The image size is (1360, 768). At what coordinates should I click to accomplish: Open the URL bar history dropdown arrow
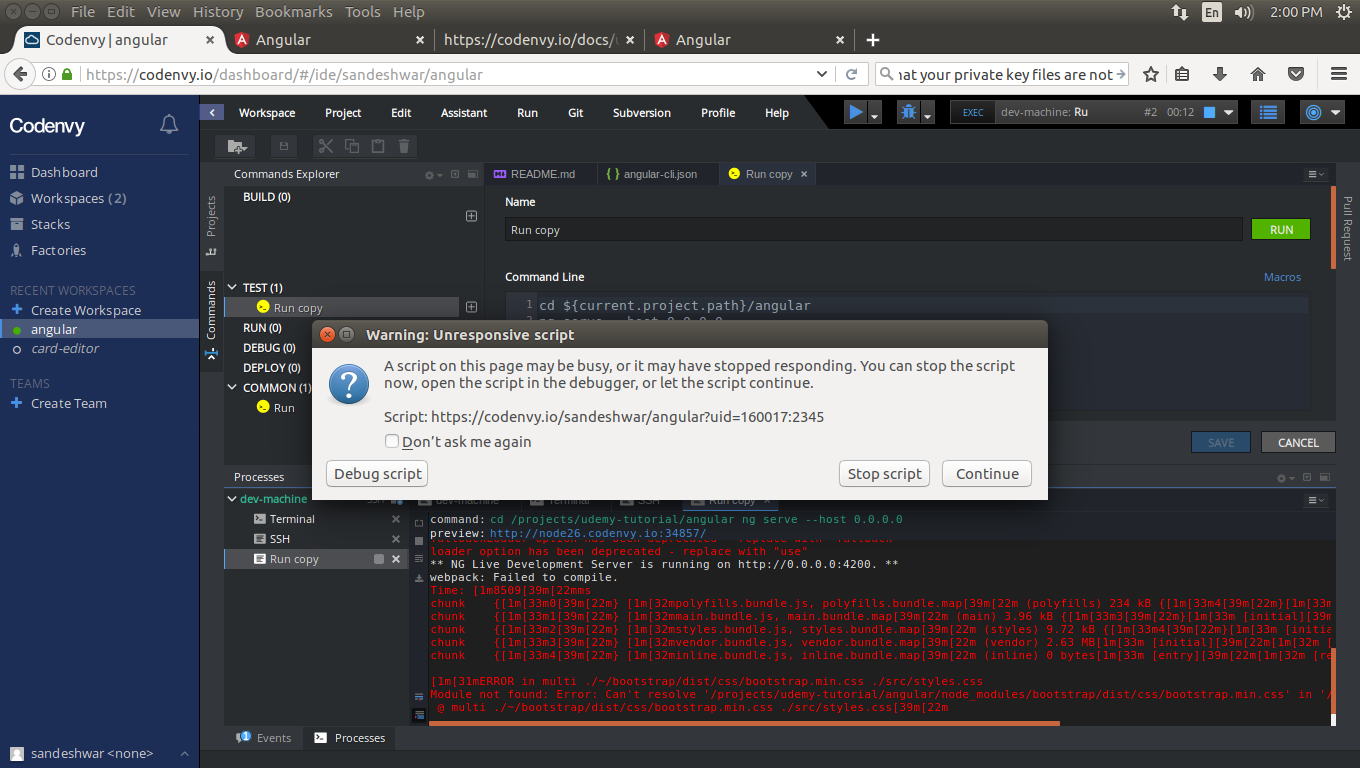(822, 74)
